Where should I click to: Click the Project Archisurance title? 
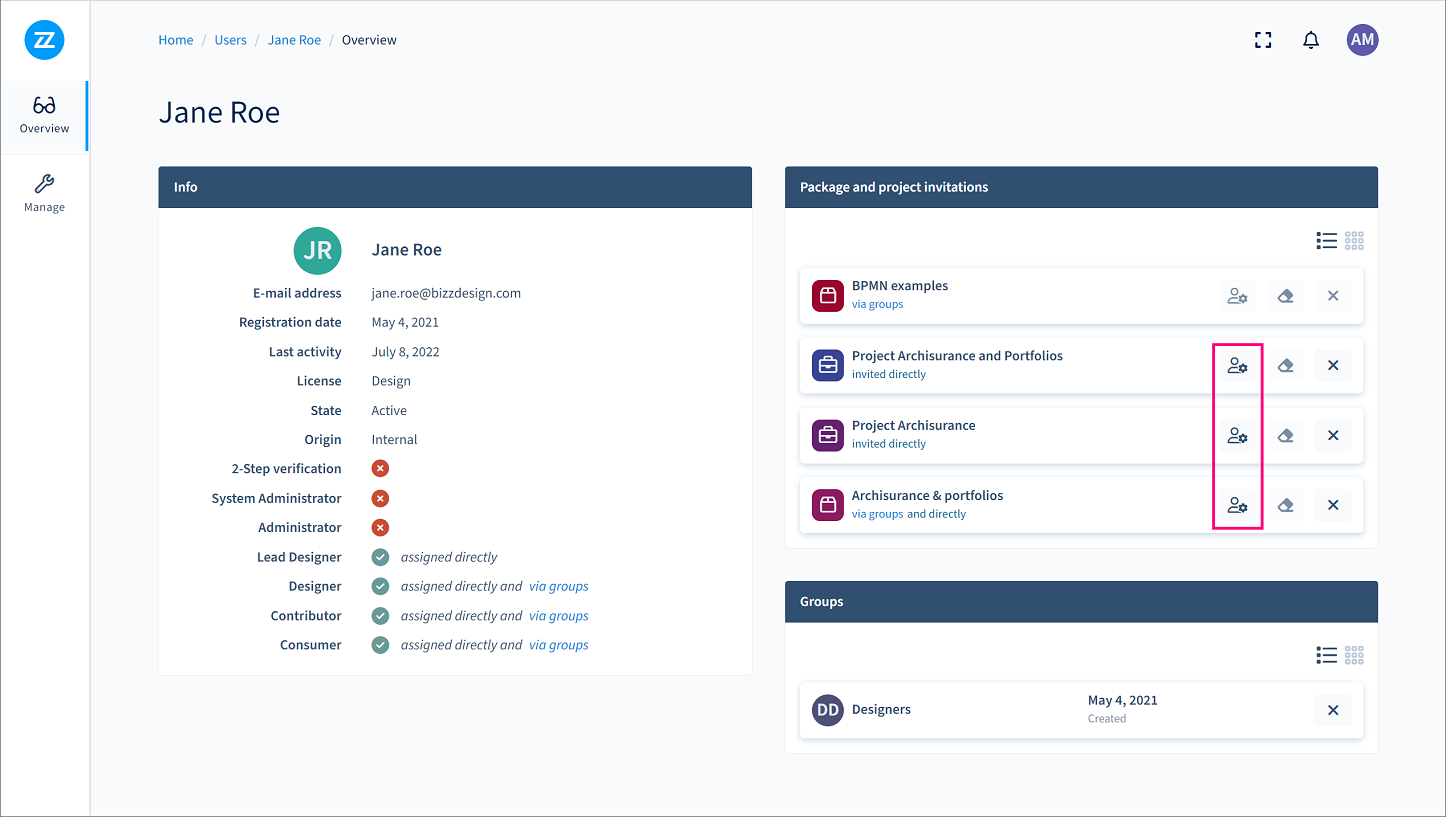point(913,426)
